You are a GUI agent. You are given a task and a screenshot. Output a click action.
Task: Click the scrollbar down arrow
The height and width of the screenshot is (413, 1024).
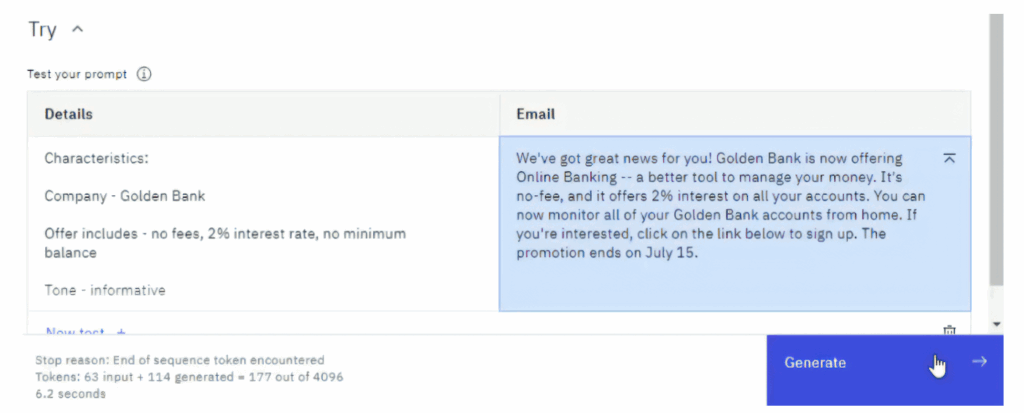click(996, 323)
